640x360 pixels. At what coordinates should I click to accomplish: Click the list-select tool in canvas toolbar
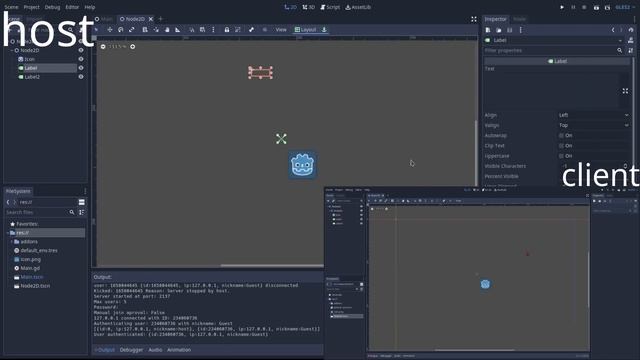coord(145,29)
